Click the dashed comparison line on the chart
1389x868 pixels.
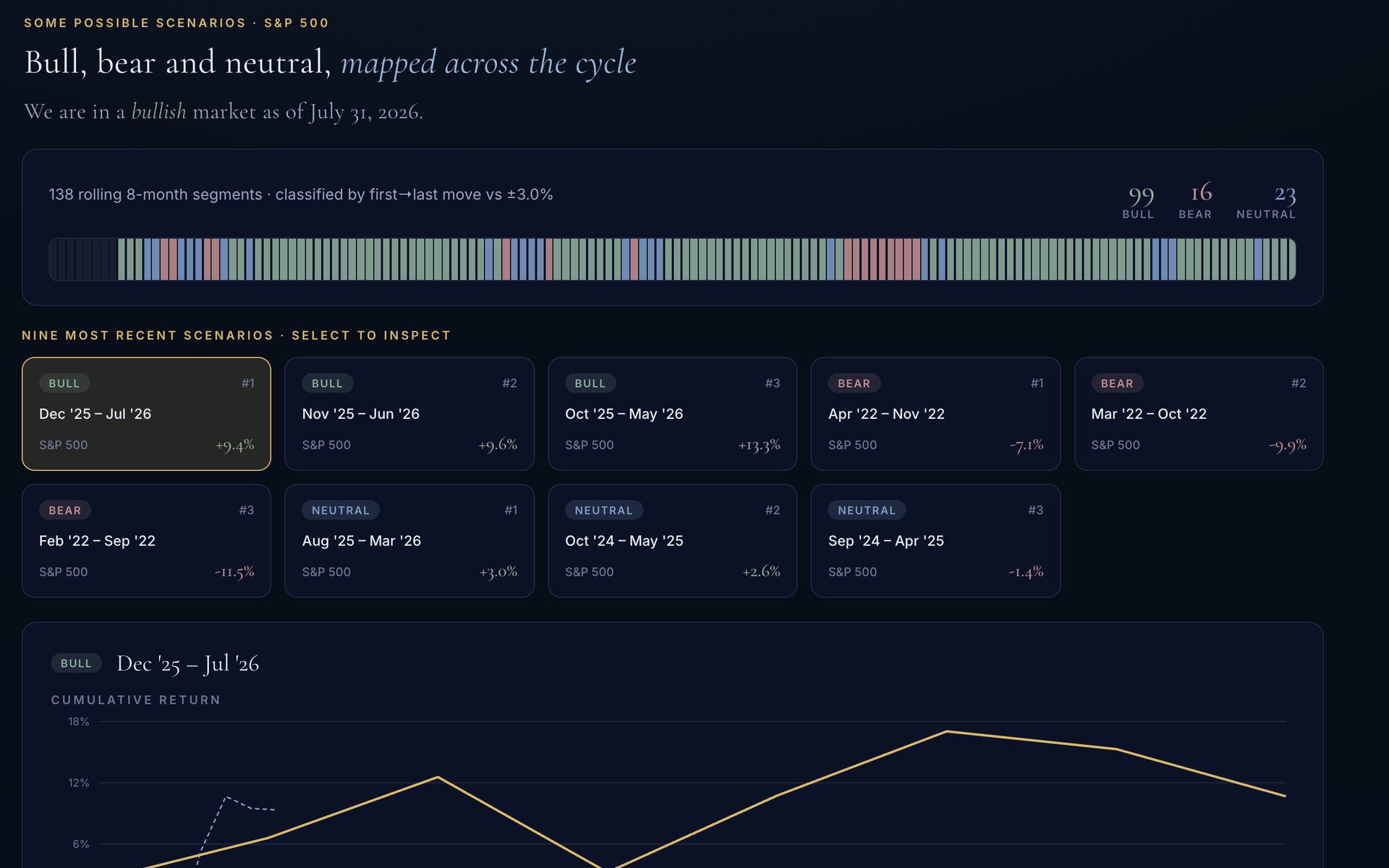click(227, 798)
